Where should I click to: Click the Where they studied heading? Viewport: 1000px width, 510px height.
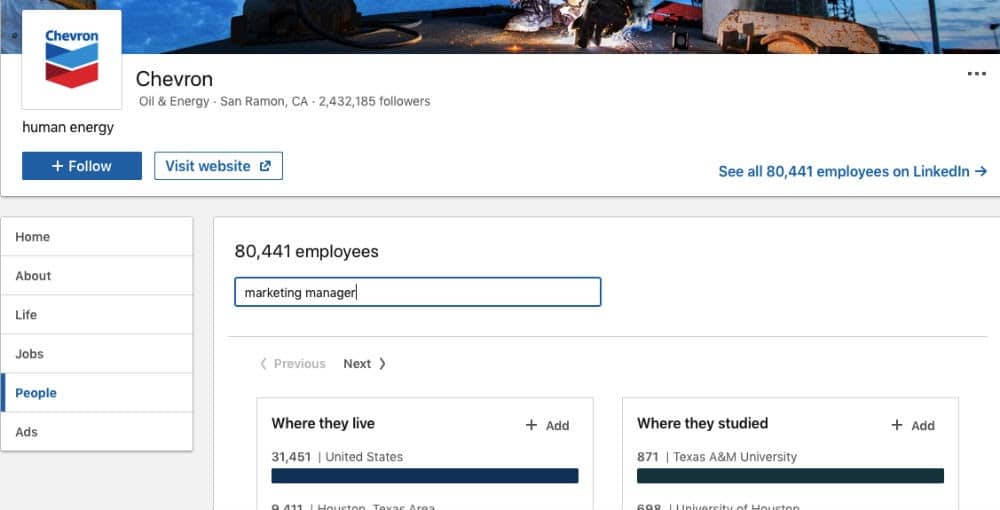point(702,423)
